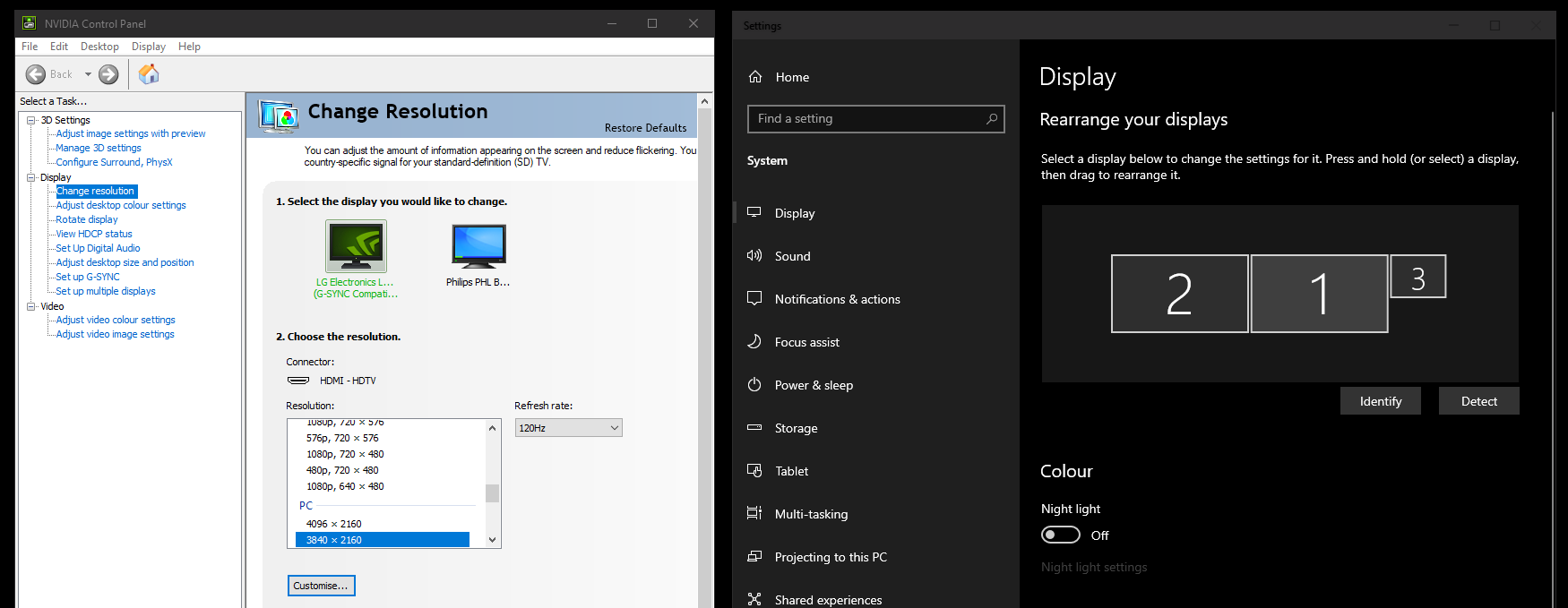Select display 1 in arrangement
The height and width of the screenshot is (608, 1568).
(x=1319, y=294)
